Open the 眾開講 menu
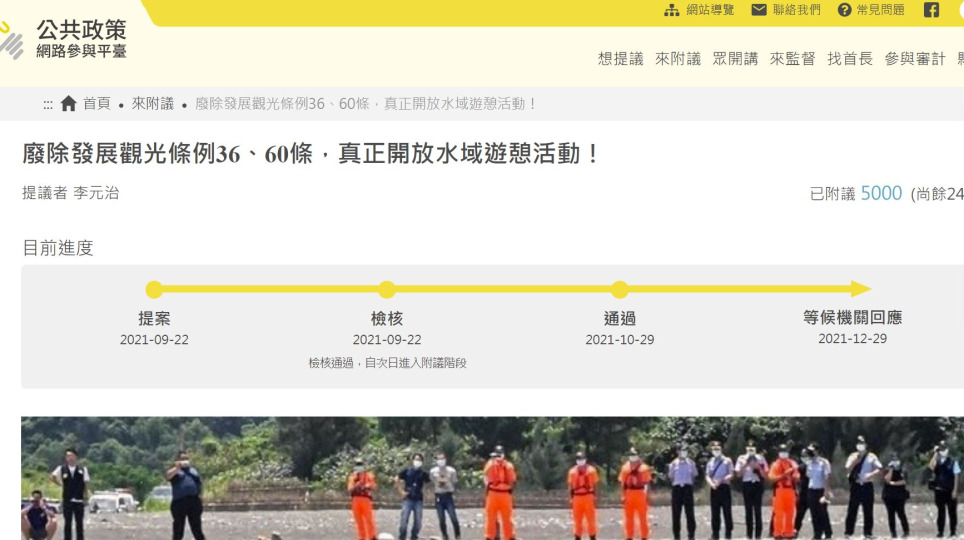964x540 pixels. (735, 59)
